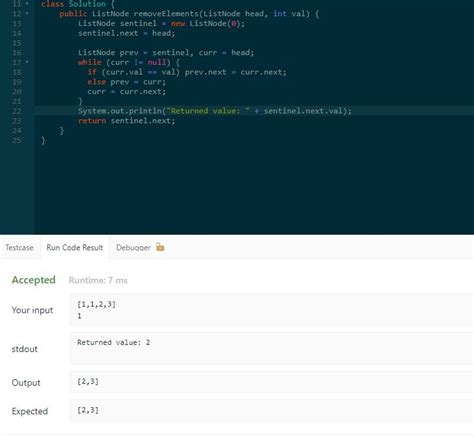Switch to the Testcase tab

[19, 248]
